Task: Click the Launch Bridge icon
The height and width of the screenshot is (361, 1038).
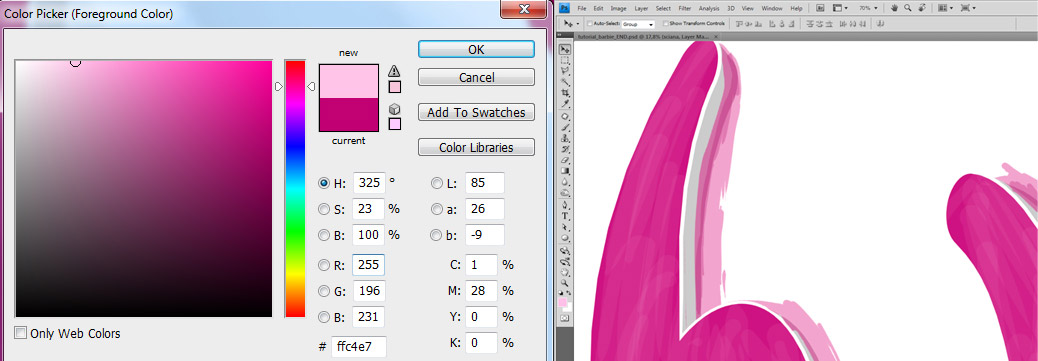Action: point(820,8)
